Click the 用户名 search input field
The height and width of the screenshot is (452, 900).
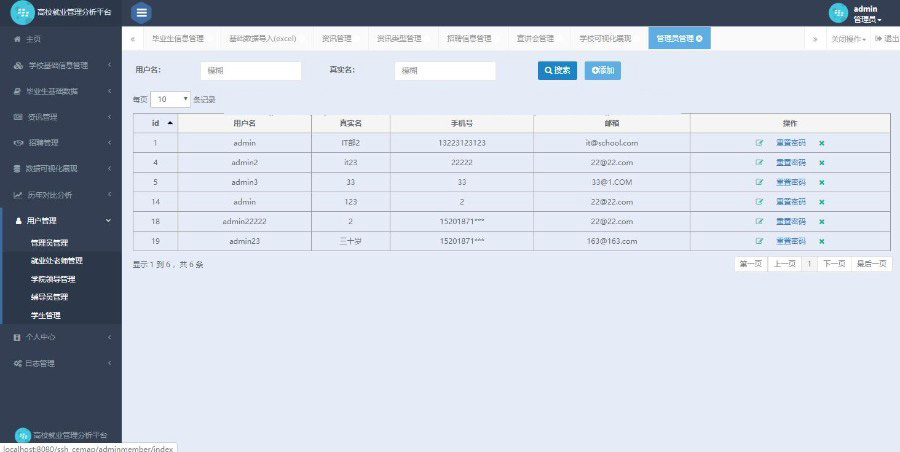[250, 71]
